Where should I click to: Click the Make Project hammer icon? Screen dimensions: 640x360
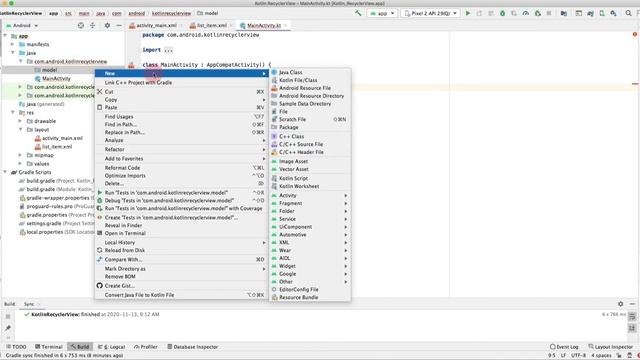tap(358, 13)
